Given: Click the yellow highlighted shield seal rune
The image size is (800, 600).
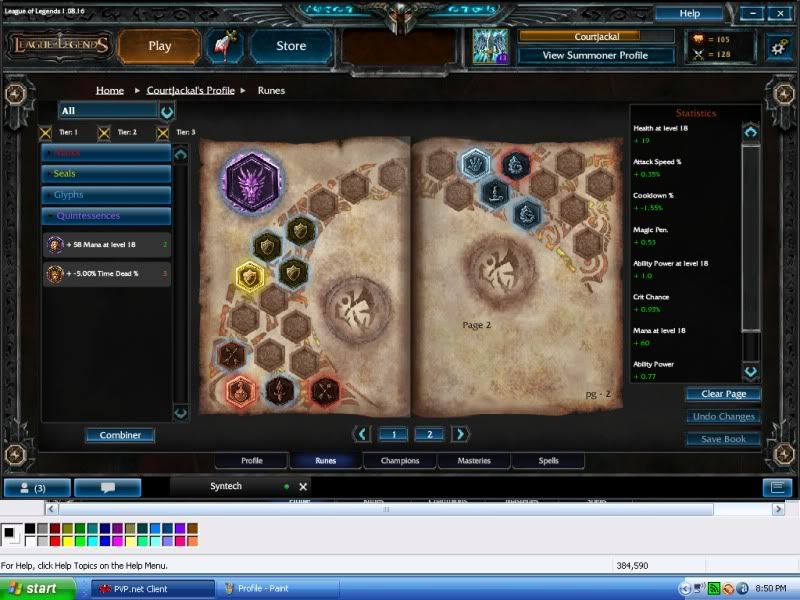Looking at the screenshot, I should click(248, 277).
